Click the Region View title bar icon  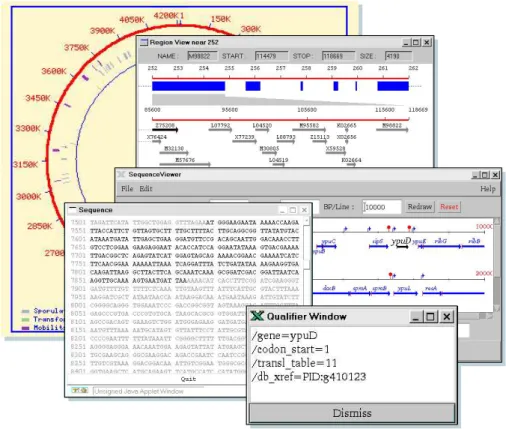pos(144,42)
